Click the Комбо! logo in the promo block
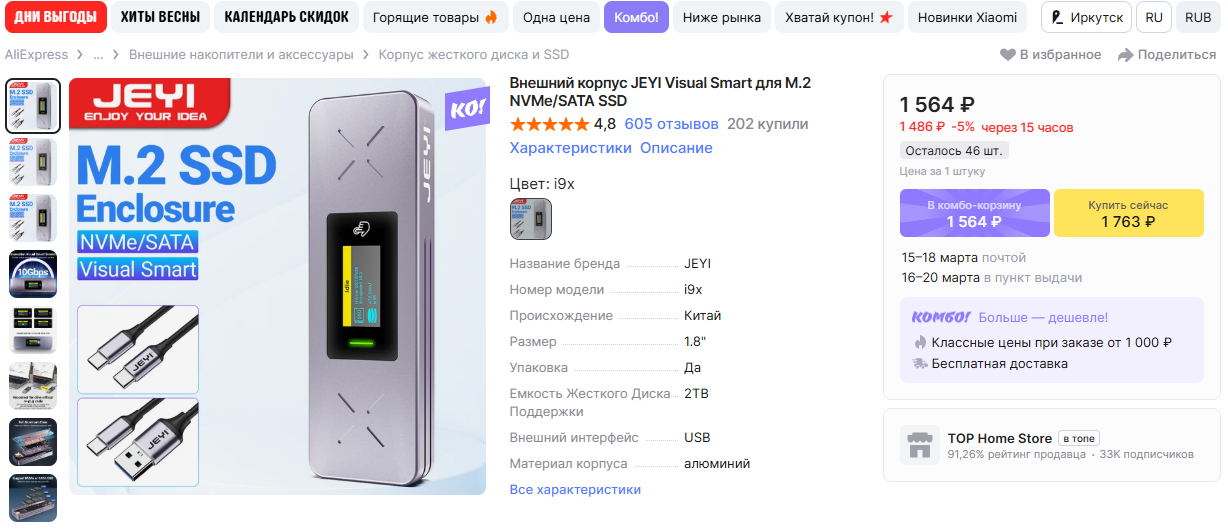The height and width of the screenshot is (532, 1228). [x=941, y=317]
